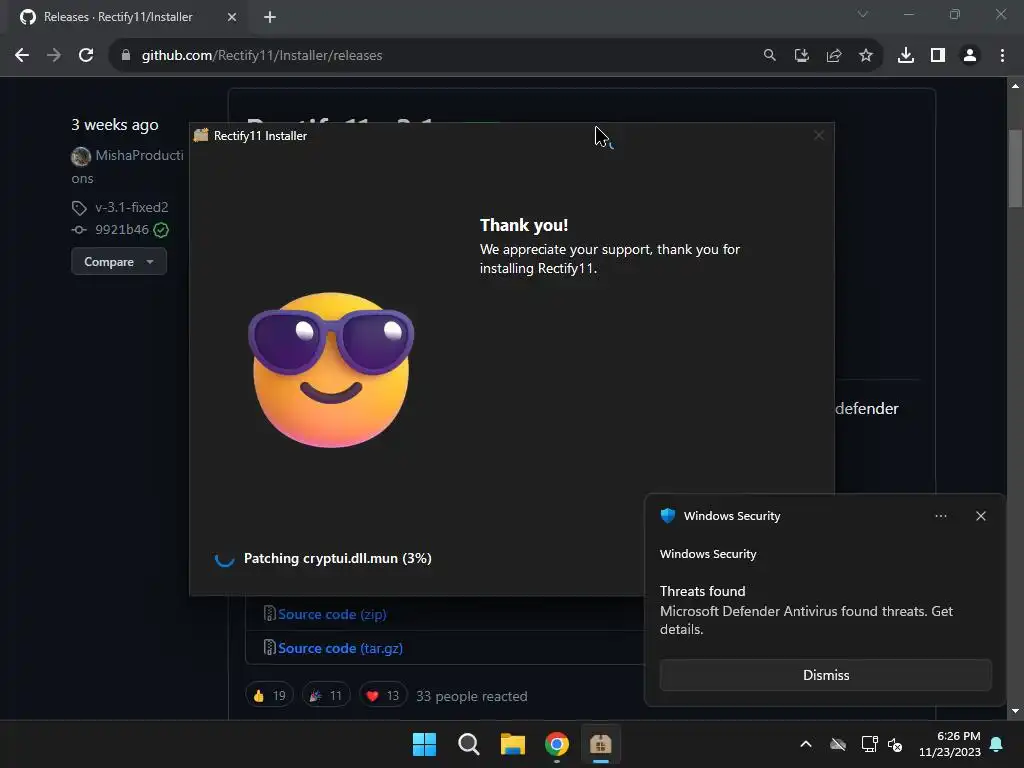
Task: Click the verified commit checkmark badge
Action: (x=161, y=230)
